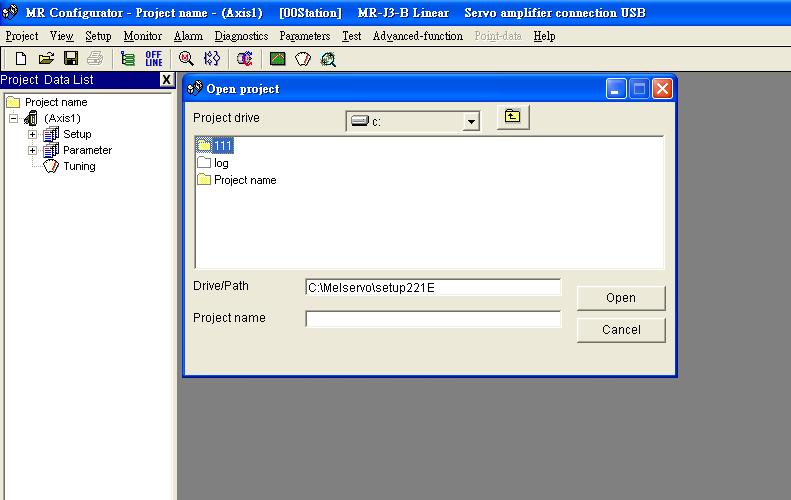Screen dimensions: 791x500
Task: Open the Parameters menu
Action: [x=304, y=36]
